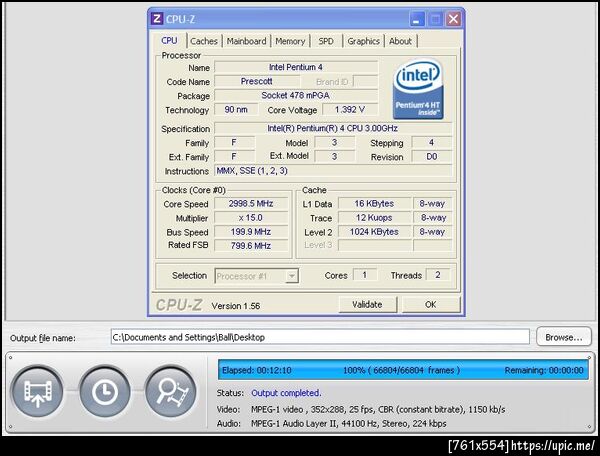Screen dimensions: 600x456
Task: Click the MPEG-1 Audio Layer II description line
Action: click(349, 424)
